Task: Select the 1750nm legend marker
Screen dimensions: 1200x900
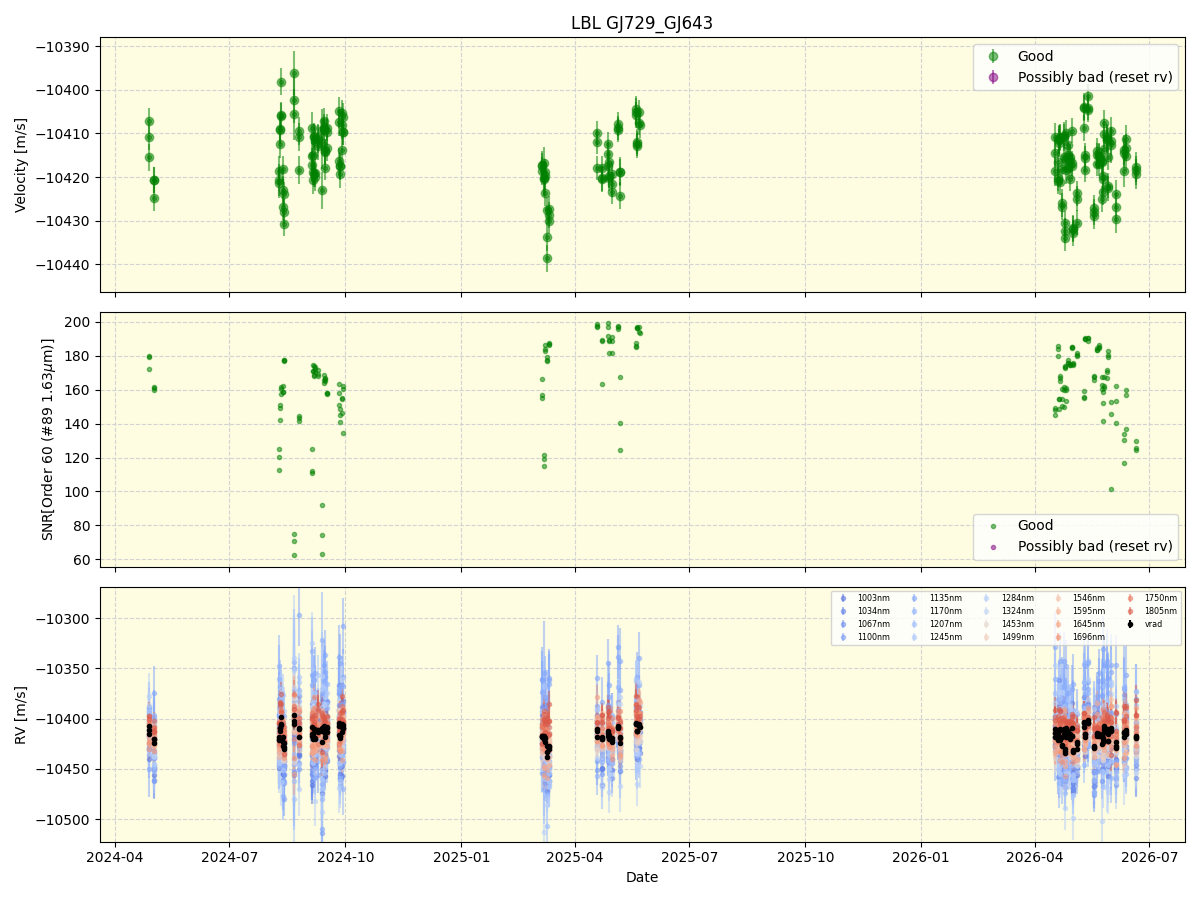Action: pos(1130,598)
